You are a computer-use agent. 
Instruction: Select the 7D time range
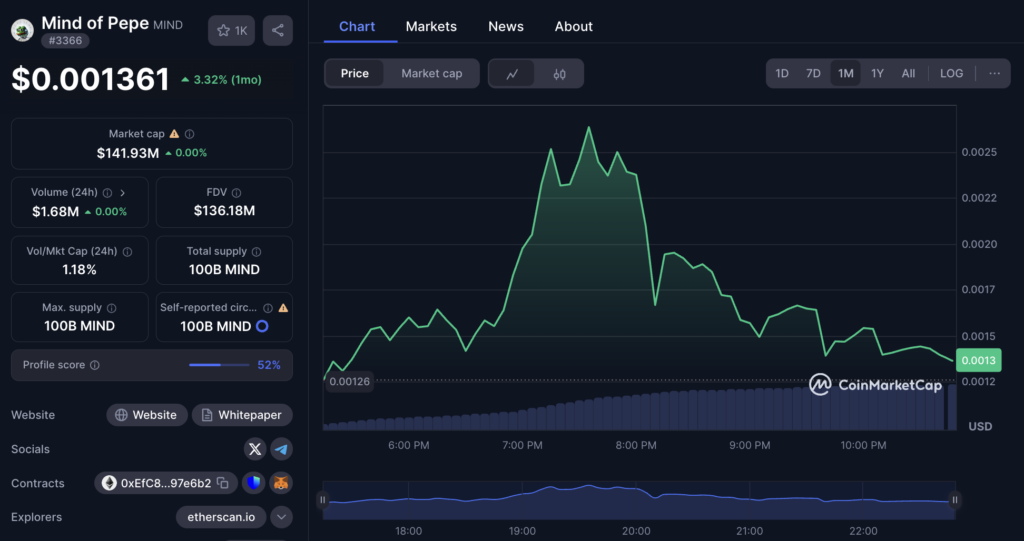coord(813,73)
